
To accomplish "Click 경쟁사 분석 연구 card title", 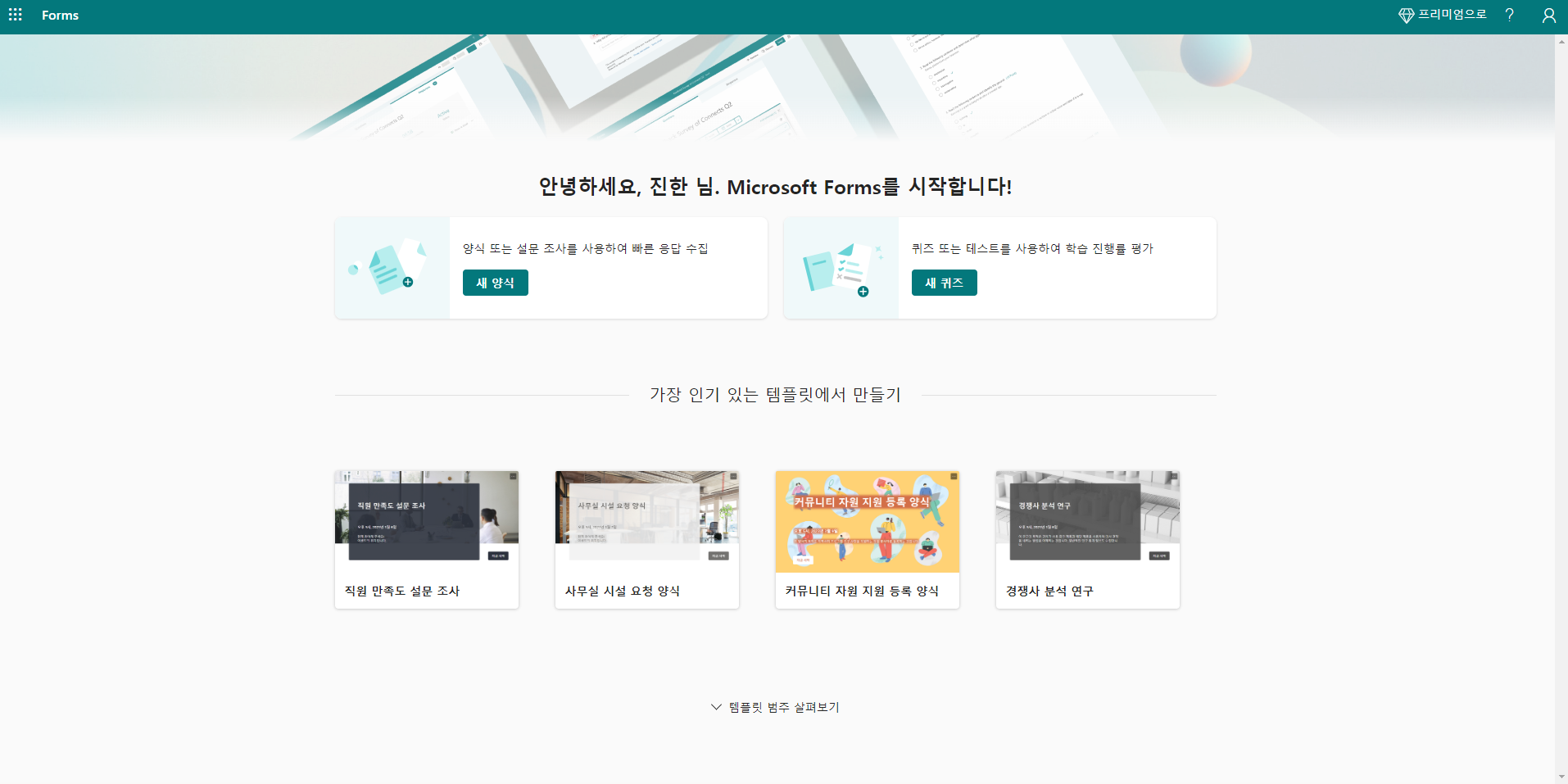I will click(1049, 591).
